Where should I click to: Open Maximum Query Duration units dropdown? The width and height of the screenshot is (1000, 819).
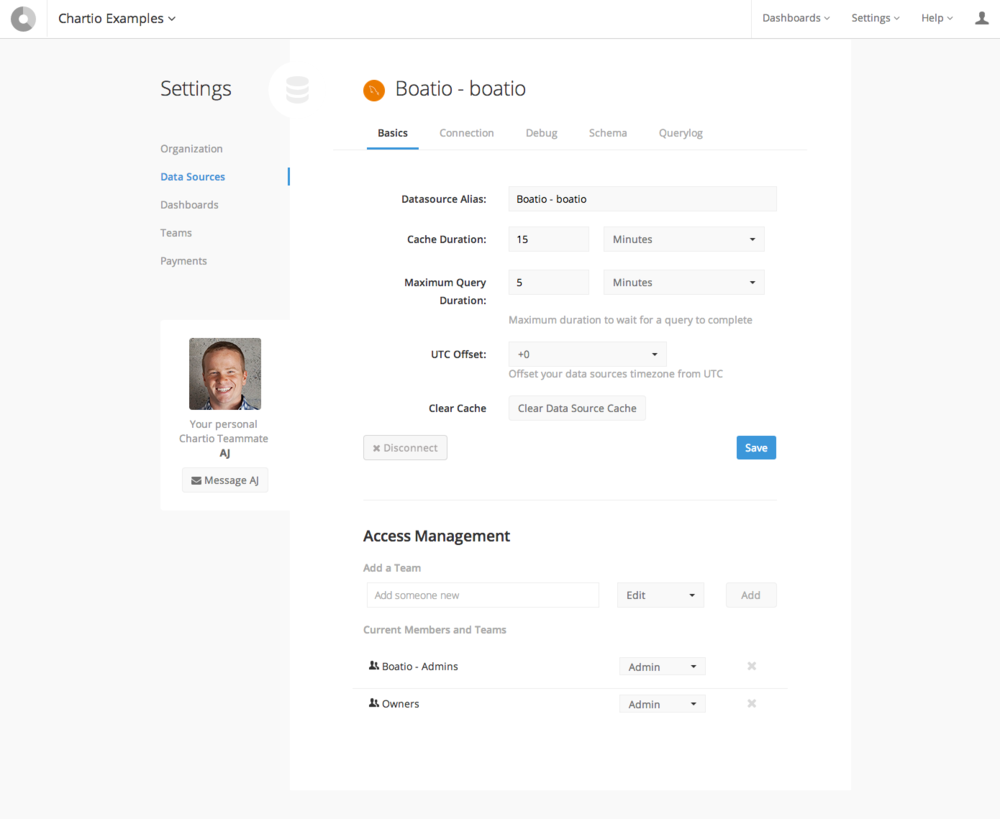point(684,282)
